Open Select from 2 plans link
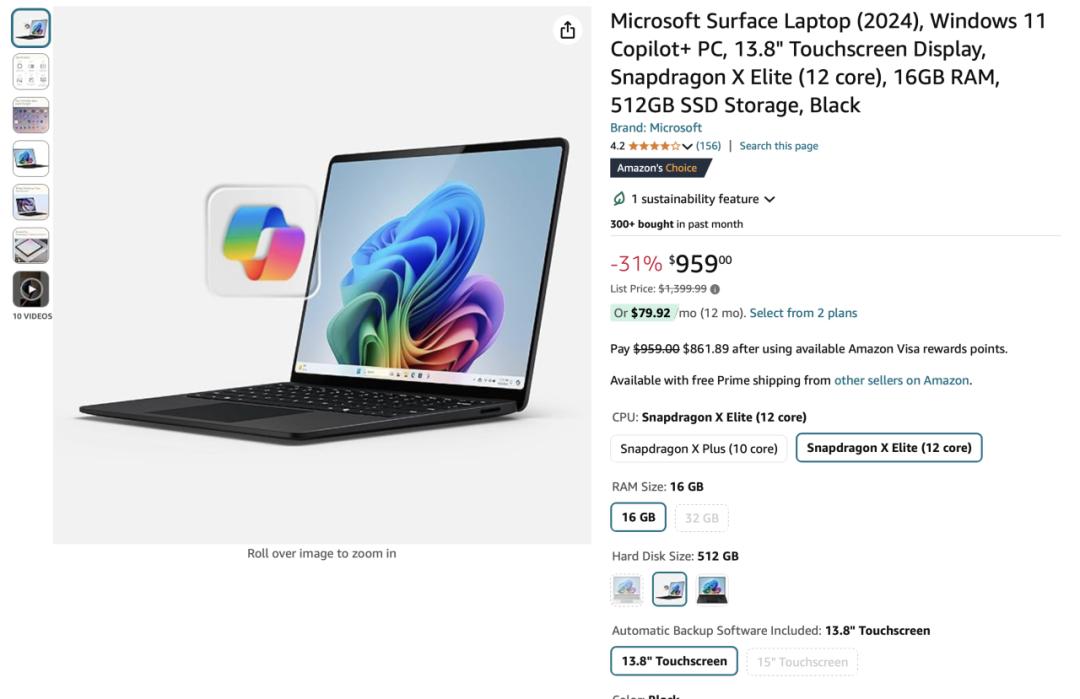The width and height of the screenshot is (1080, 699). pos(803,313)
